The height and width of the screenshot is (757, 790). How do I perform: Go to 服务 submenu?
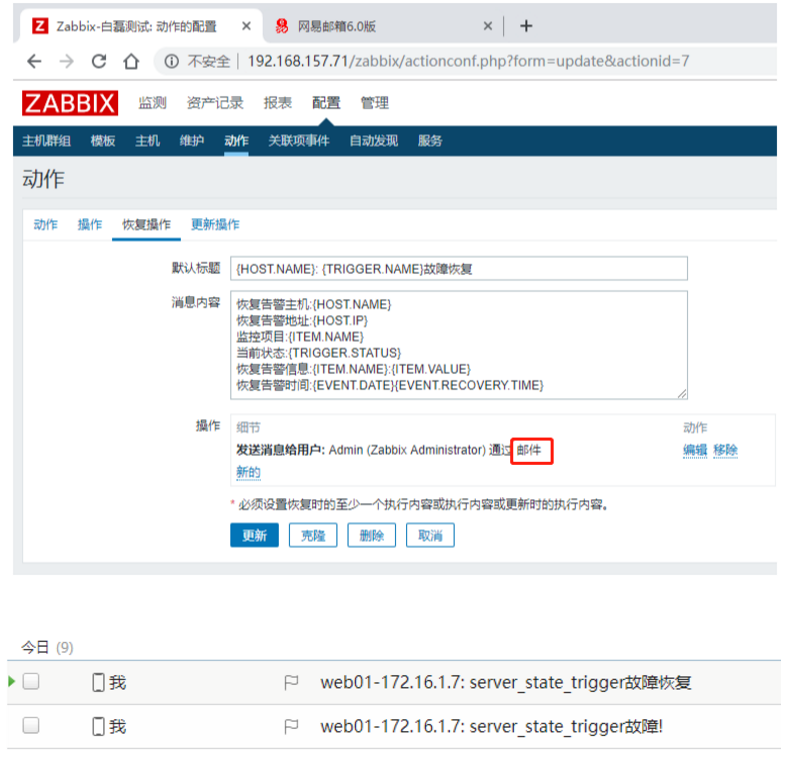430,141
